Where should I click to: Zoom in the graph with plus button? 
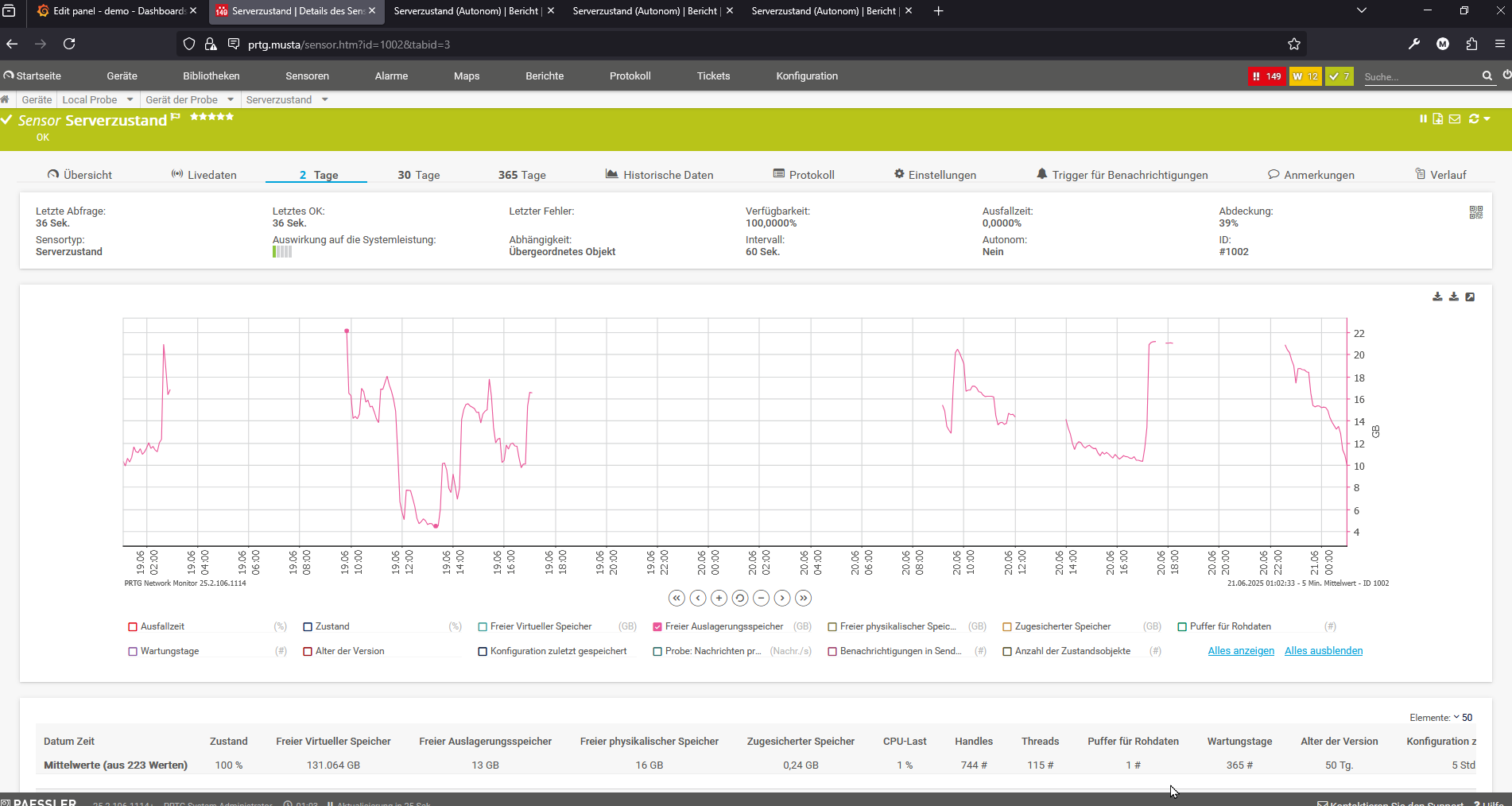719,598
